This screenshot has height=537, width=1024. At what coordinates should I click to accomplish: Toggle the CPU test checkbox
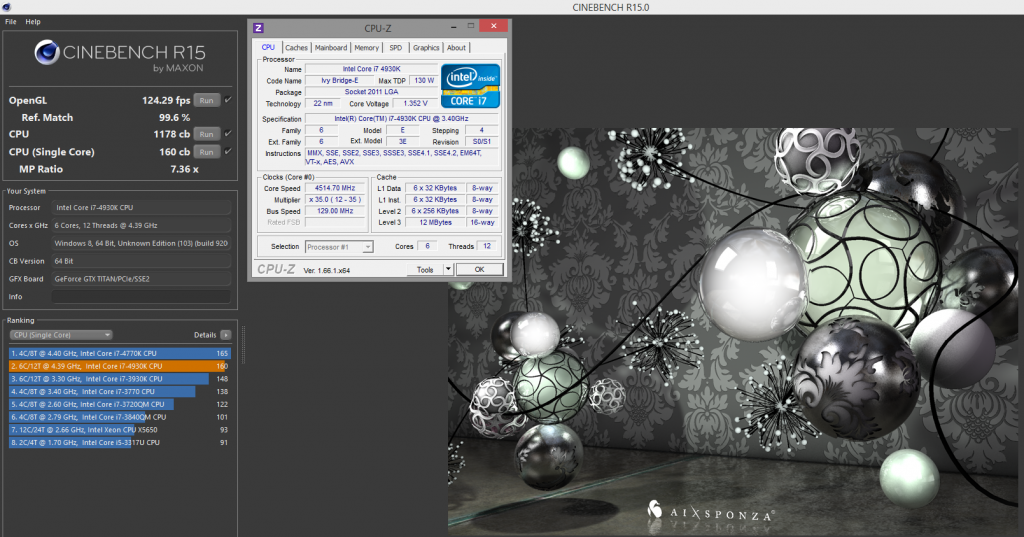(x=228, y=134)
